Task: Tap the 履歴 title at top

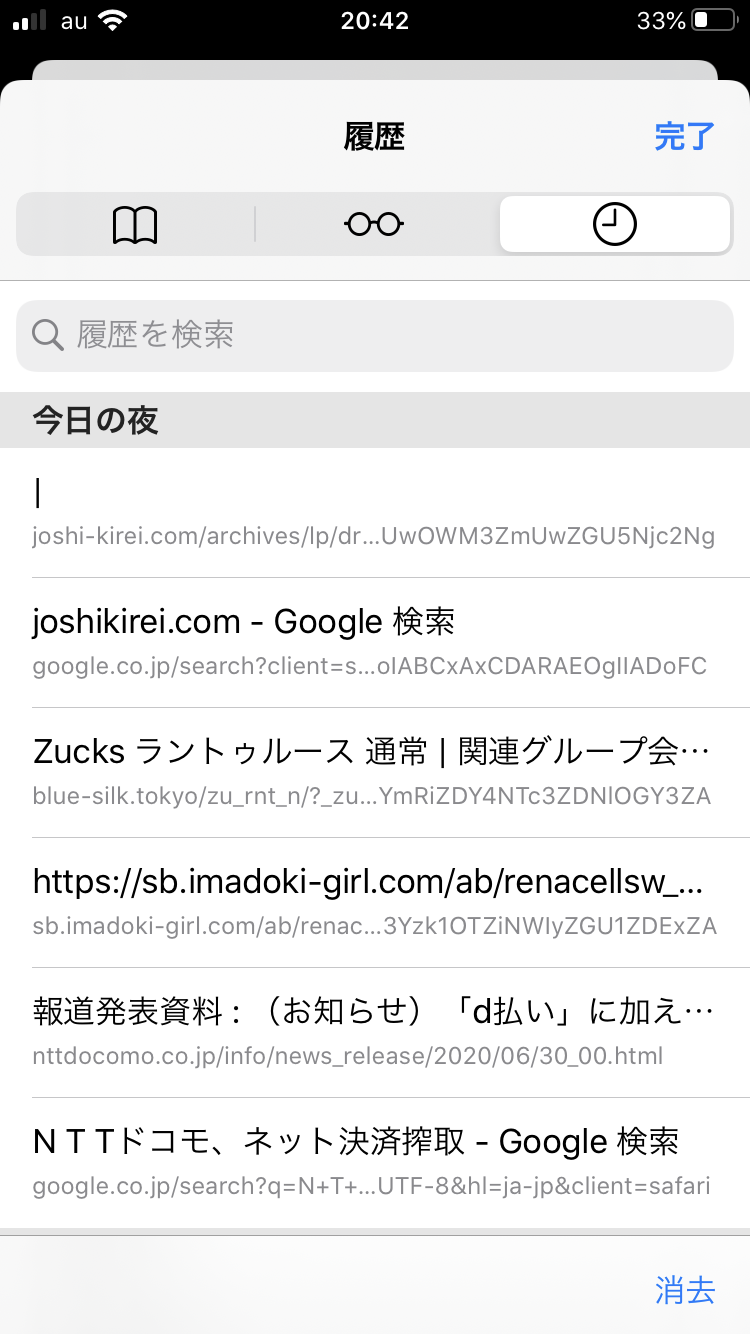Action: pyautogui.click(x=374, y=137)
